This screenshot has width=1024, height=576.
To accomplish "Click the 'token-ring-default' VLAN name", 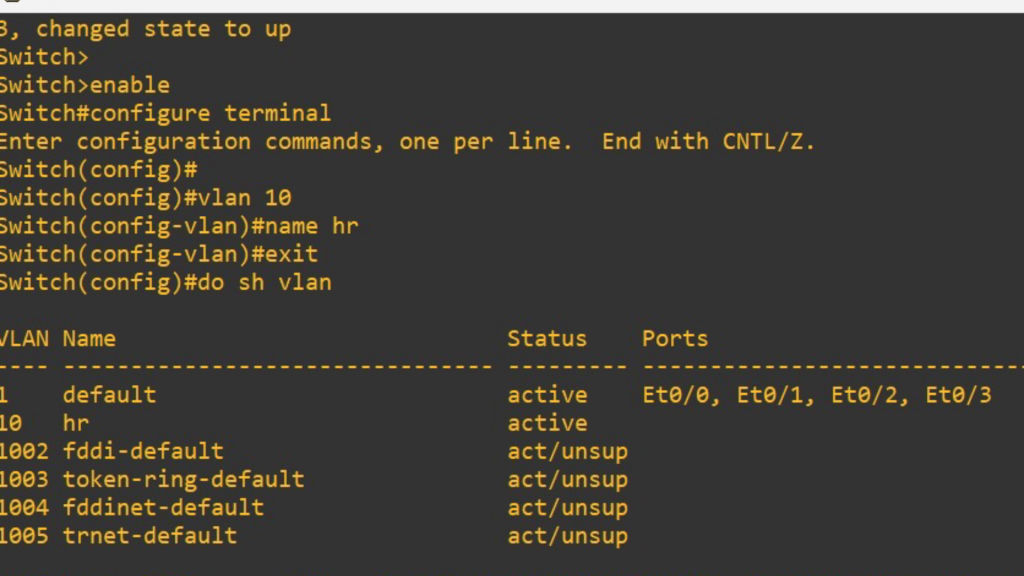I will coord(183,479).
